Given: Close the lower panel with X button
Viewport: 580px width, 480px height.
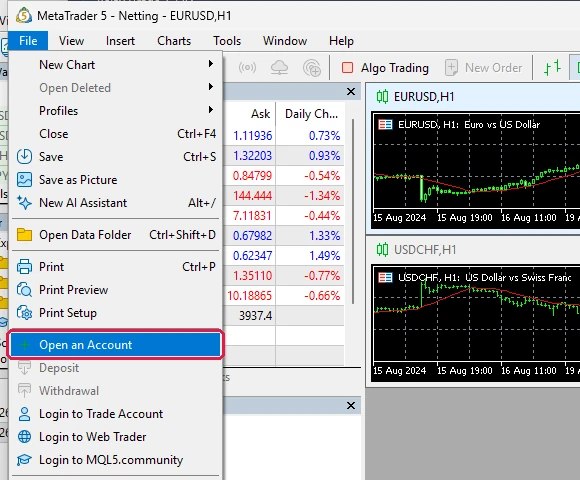Looking at the screenshot, I should (x=351, y=406).
